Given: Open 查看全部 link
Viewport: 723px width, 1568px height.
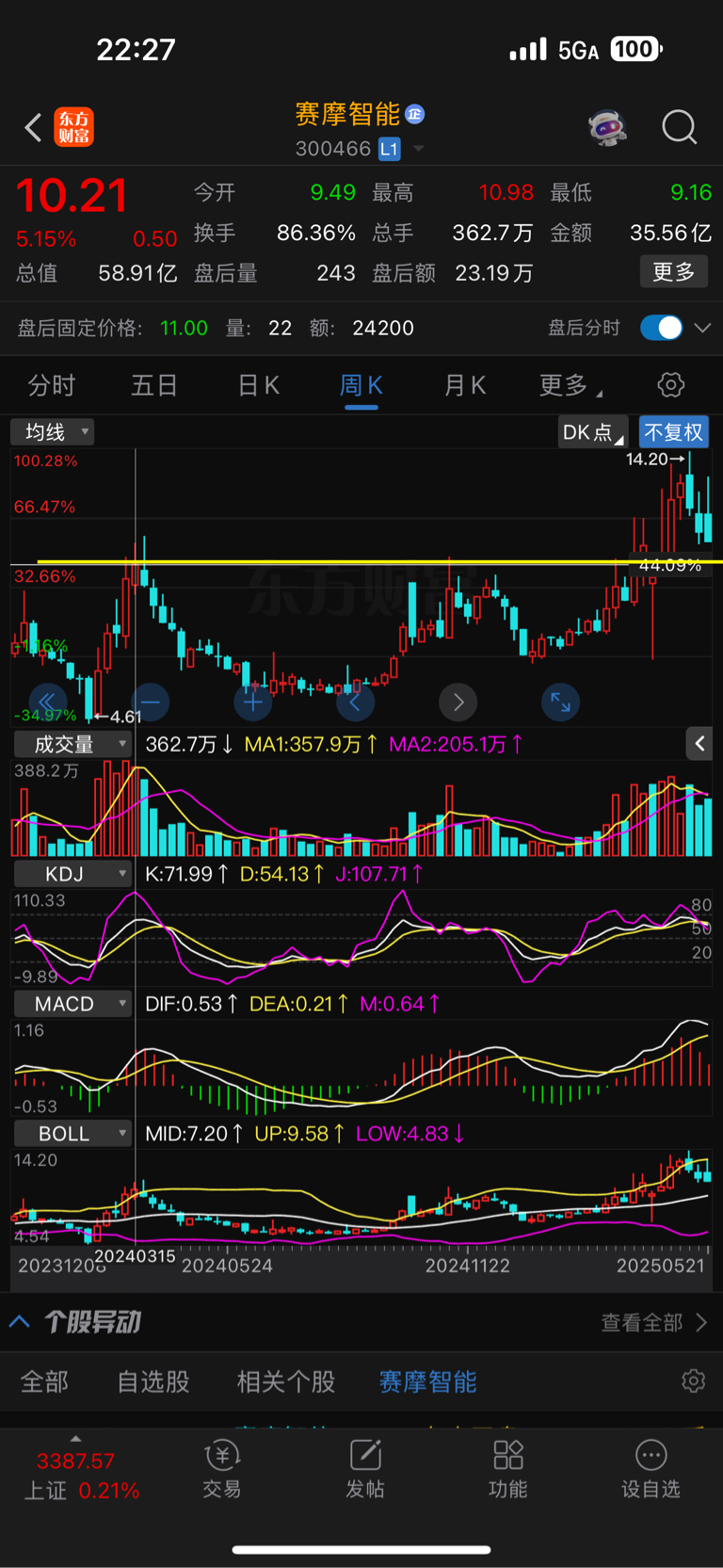Looking at the screenshot, I should click(654, 1322).
